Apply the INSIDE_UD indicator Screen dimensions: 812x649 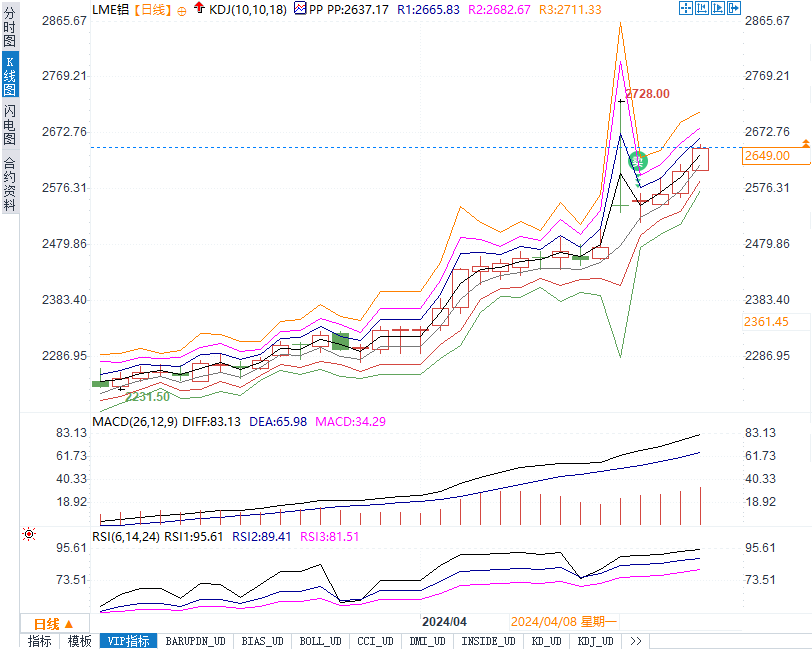pos(488,641)
